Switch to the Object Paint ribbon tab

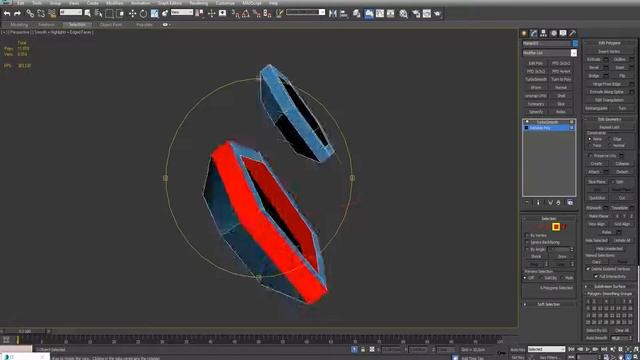(x=111, y=24)
